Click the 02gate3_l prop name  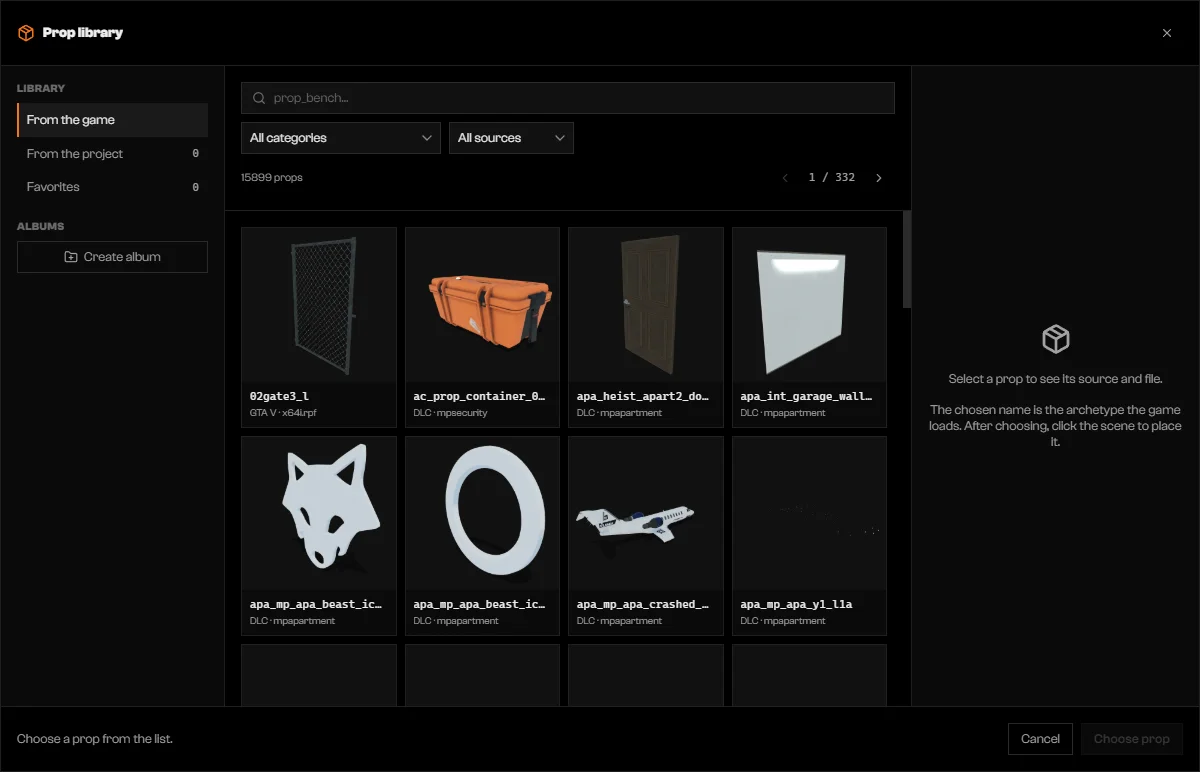point(279,396)
